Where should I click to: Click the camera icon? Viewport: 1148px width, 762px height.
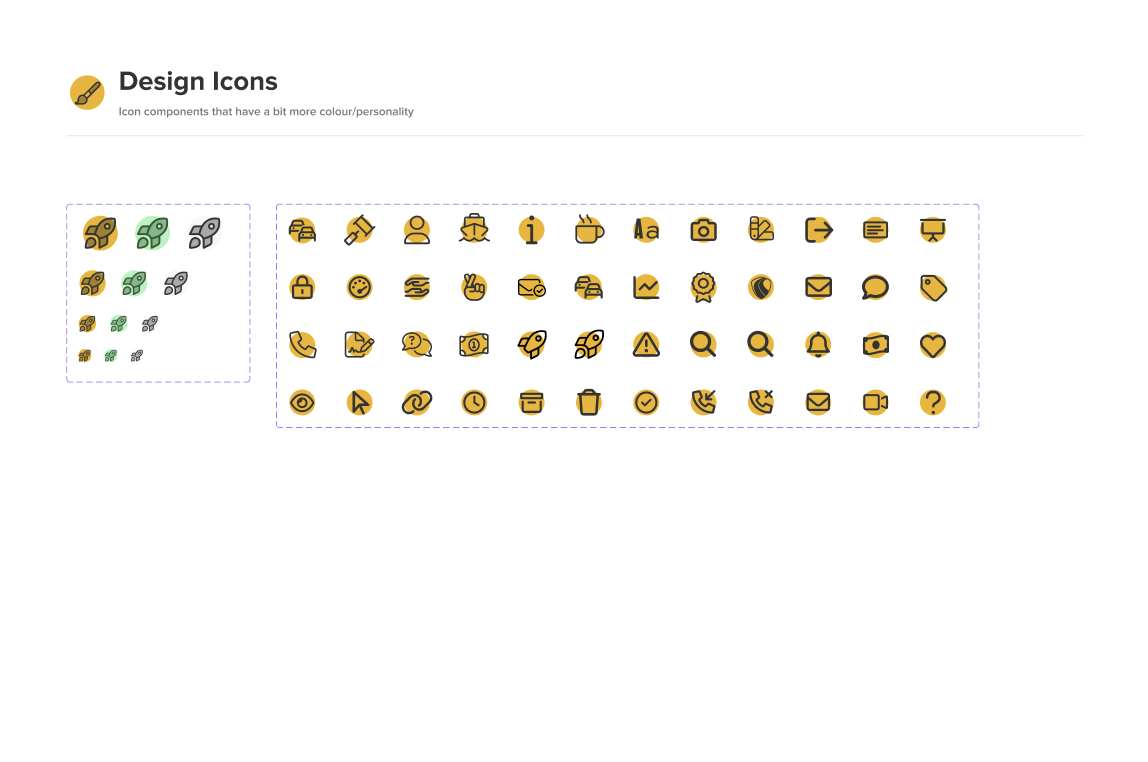[x=703, y=230]
